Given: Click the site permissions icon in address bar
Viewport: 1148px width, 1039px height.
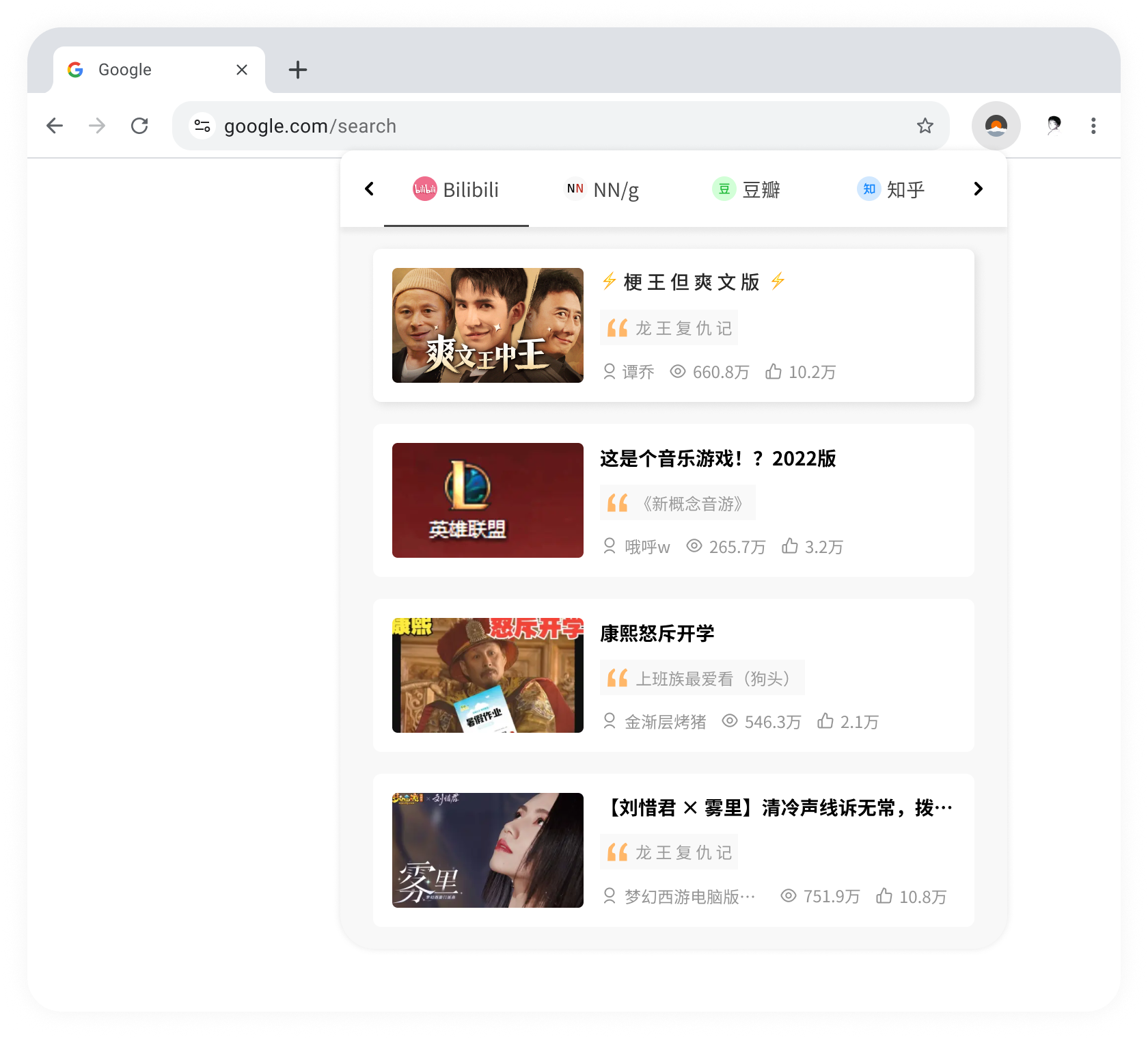Looking at the screenshot, I should point(202,126).
